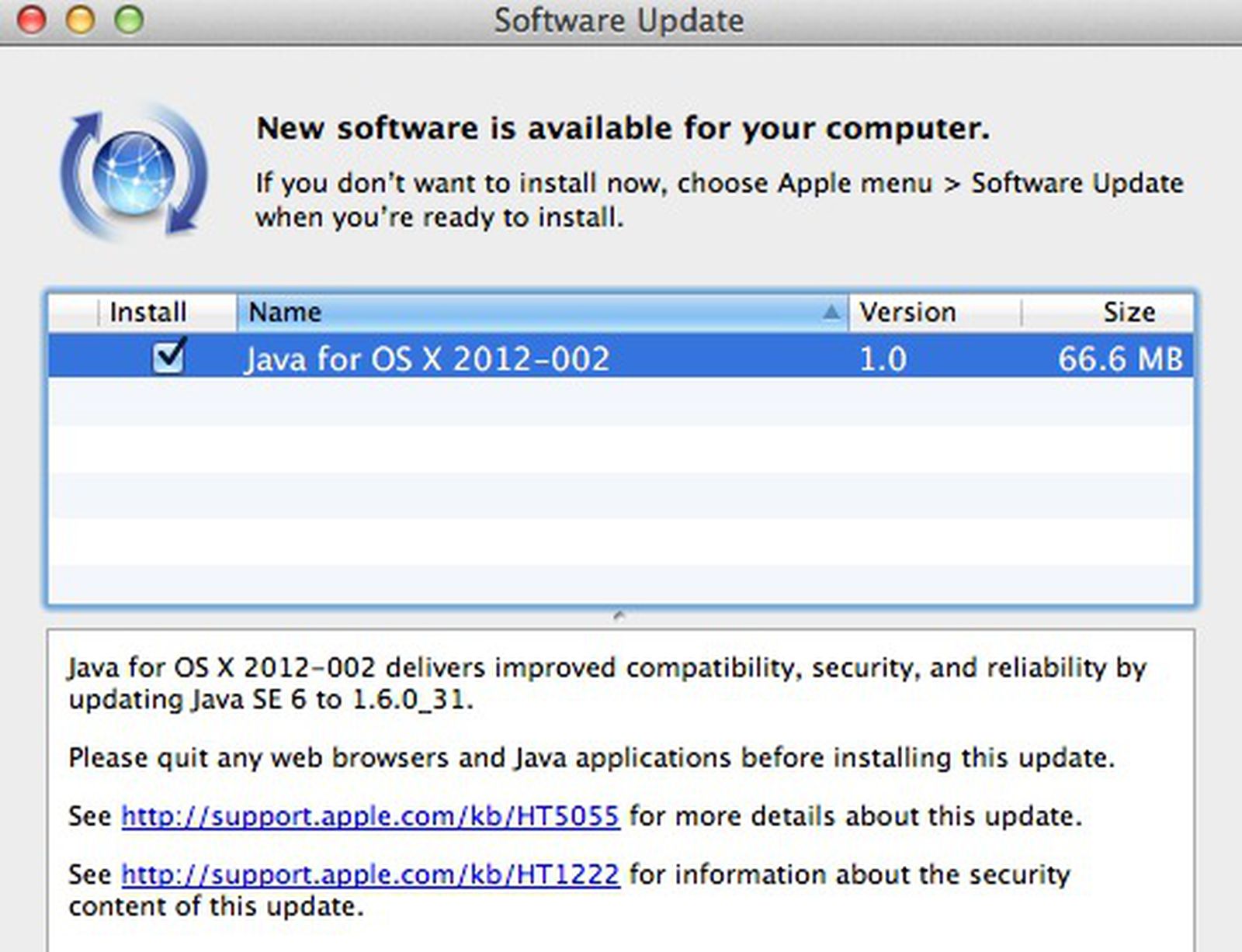The height and width of the screenshot is (952, 1242).
Task: Select the Java for OS X 2012-002 row name
Action: [427, 358]
